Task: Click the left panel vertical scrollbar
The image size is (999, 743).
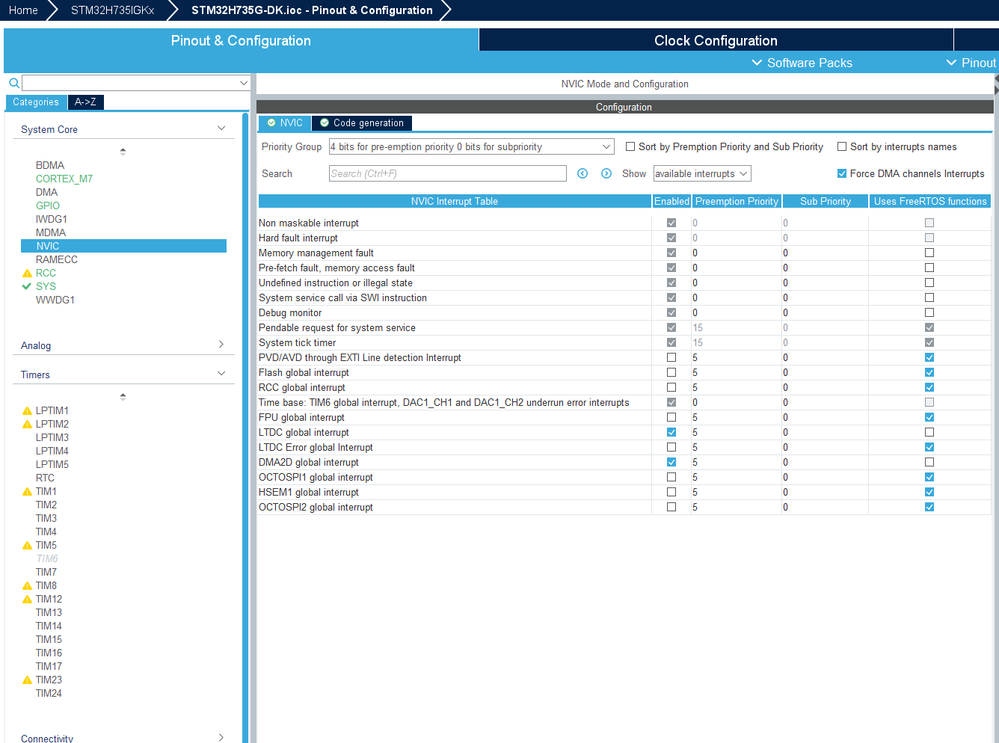Action: tap(245, 427)
